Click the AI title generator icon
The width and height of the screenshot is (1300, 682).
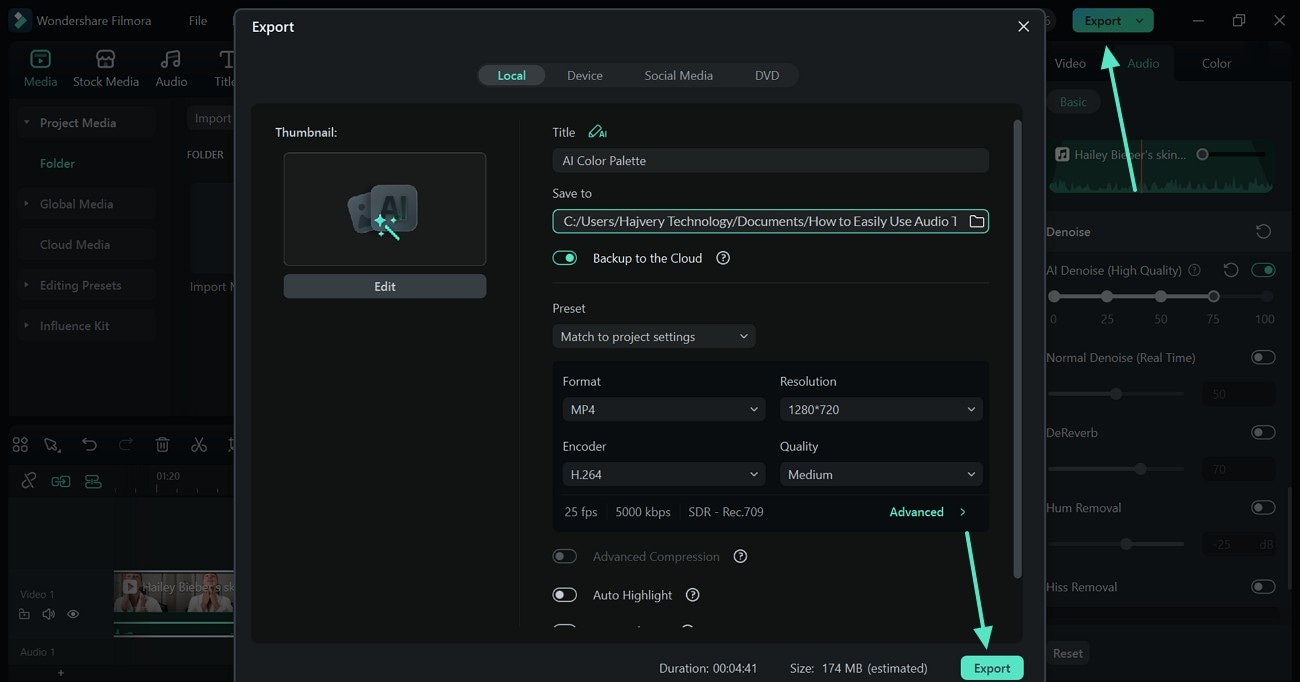click(597, 132)
